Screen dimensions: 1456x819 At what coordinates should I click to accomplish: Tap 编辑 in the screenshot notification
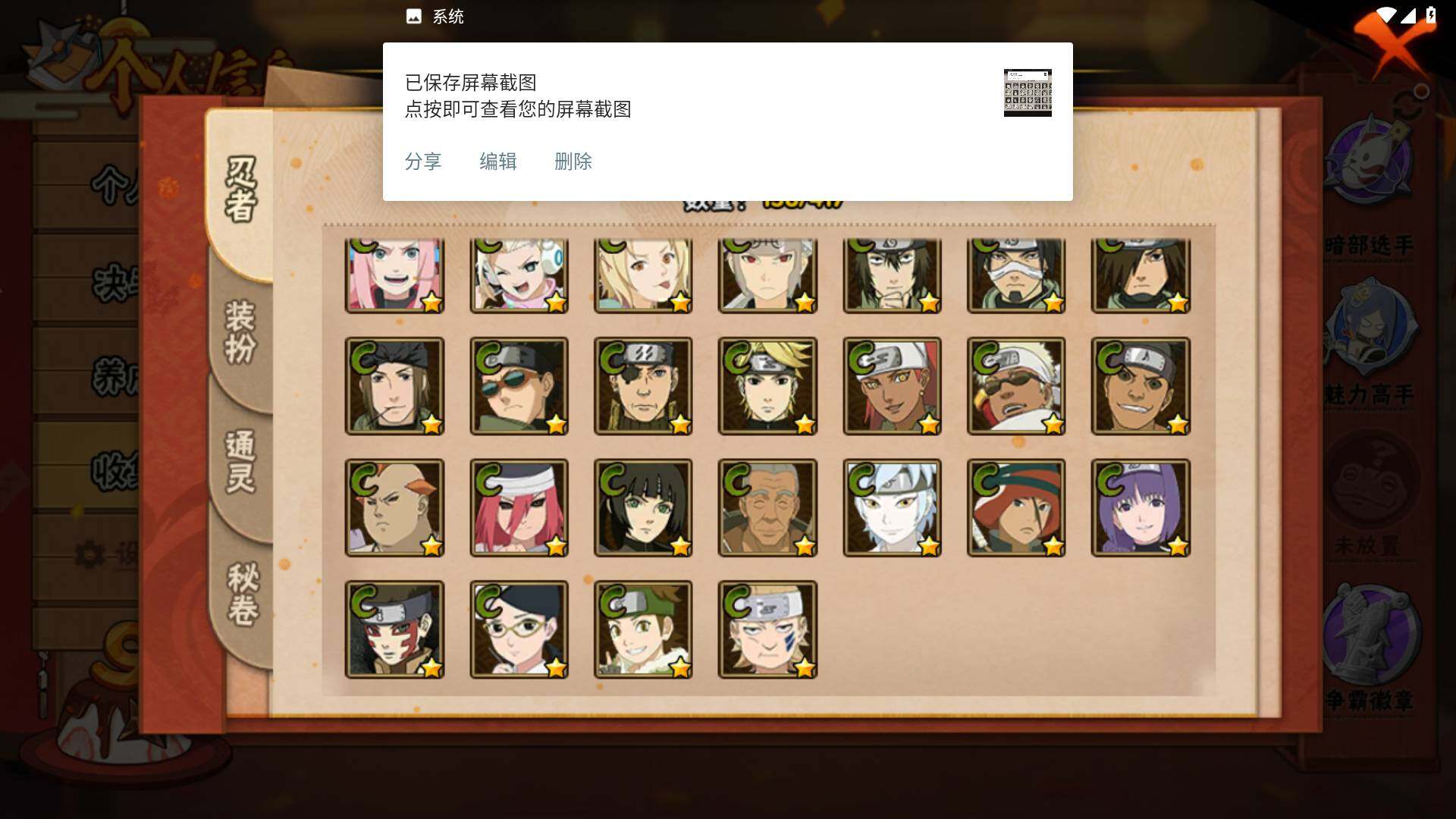pos(497,162)
